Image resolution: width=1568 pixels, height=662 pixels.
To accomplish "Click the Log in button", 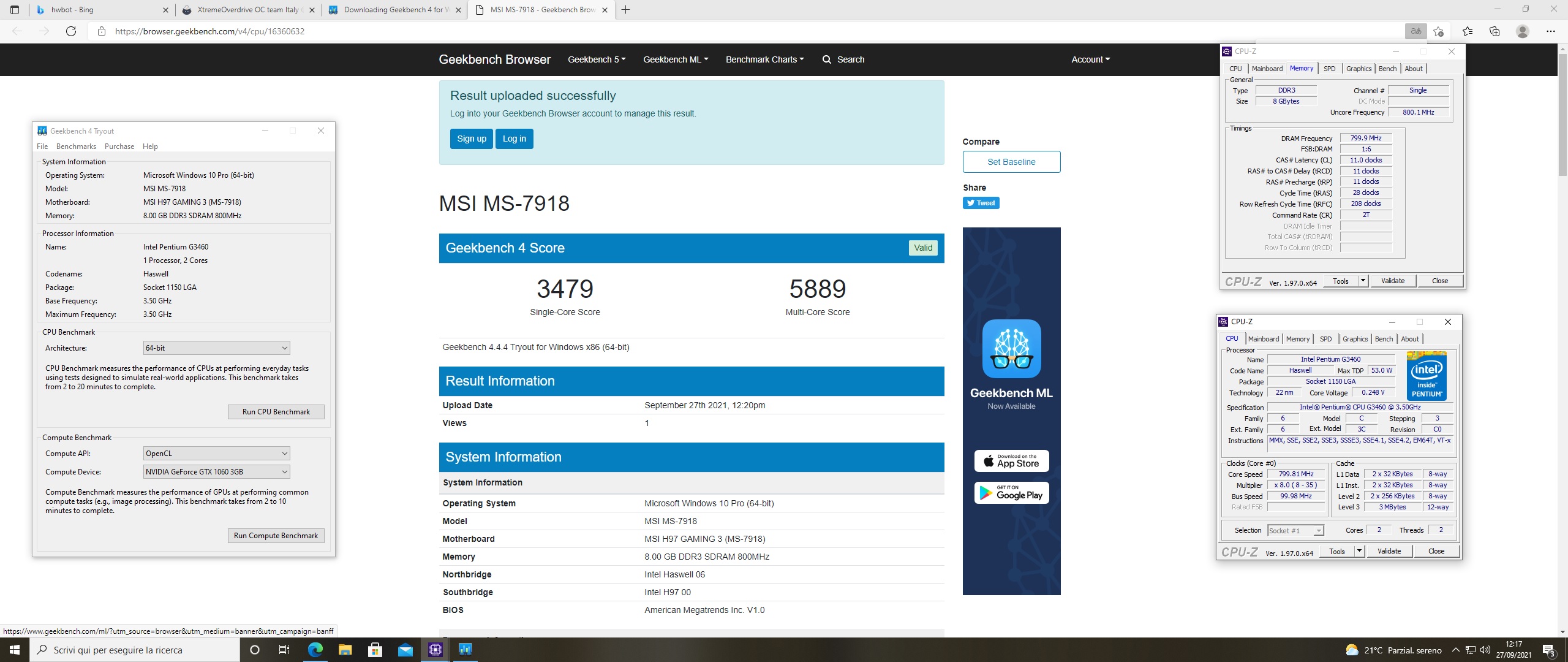I will click(514, 139).
